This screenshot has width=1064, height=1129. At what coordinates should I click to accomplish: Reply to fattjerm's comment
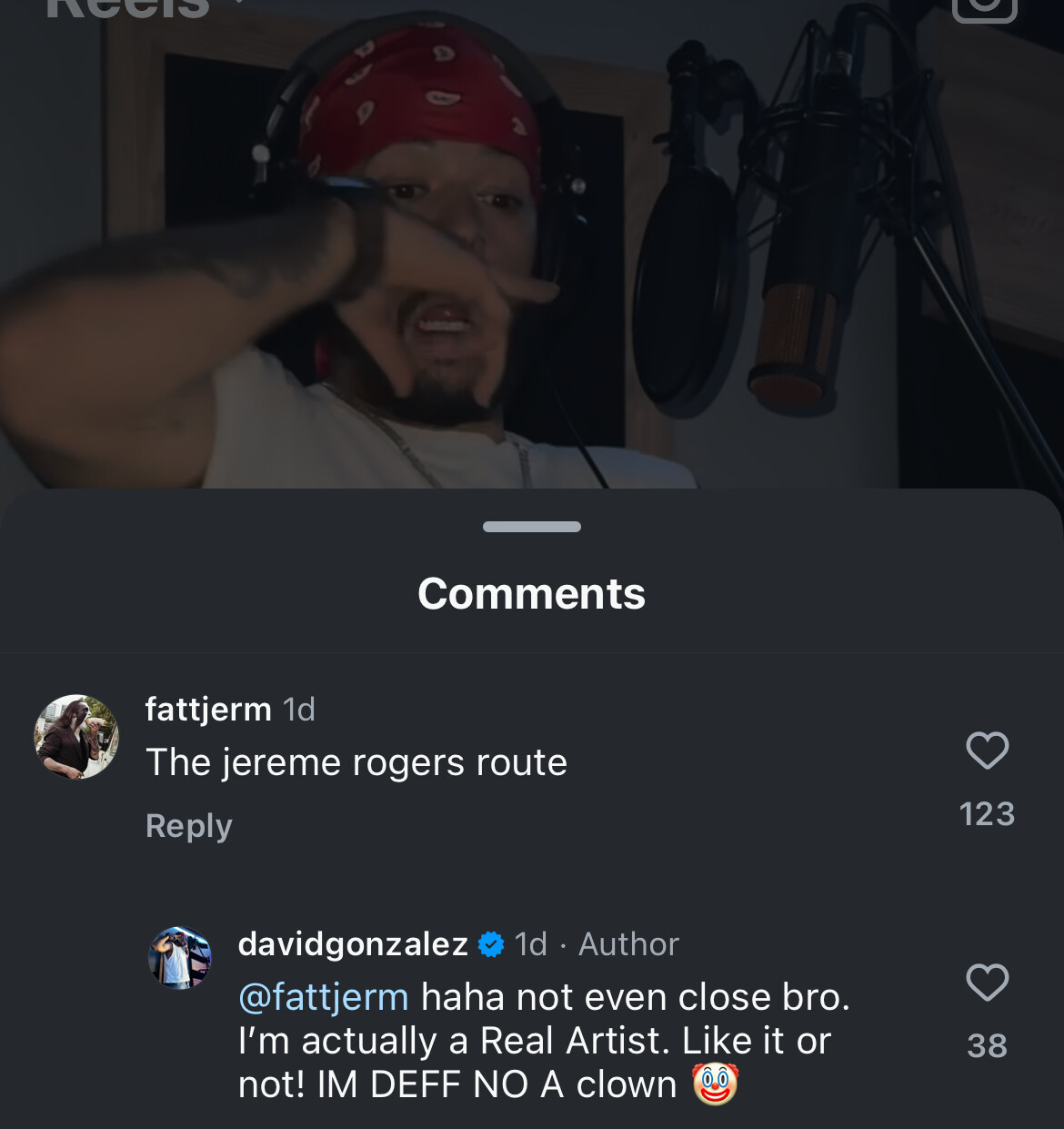click(x=189, y=826)
